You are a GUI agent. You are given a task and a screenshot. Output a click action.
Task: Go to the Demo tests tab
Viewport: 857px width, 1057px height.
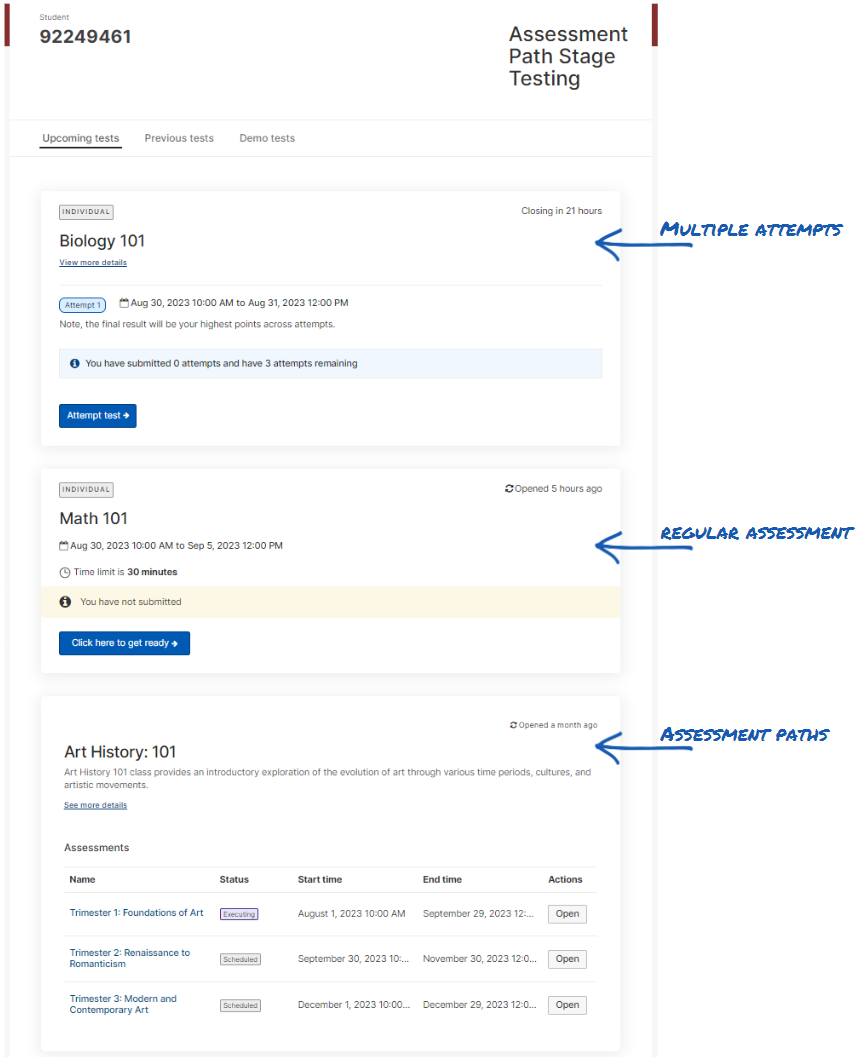point(267,138)
